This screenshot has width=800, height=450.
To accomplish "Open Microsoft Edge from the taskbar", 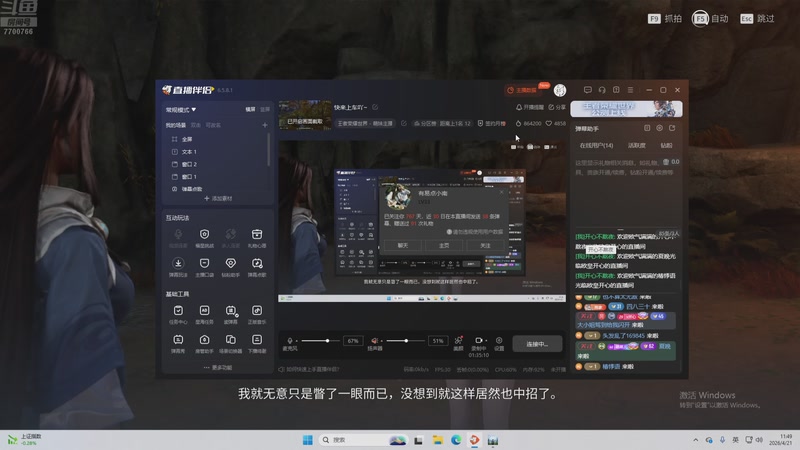I will [x=456, y=440].
